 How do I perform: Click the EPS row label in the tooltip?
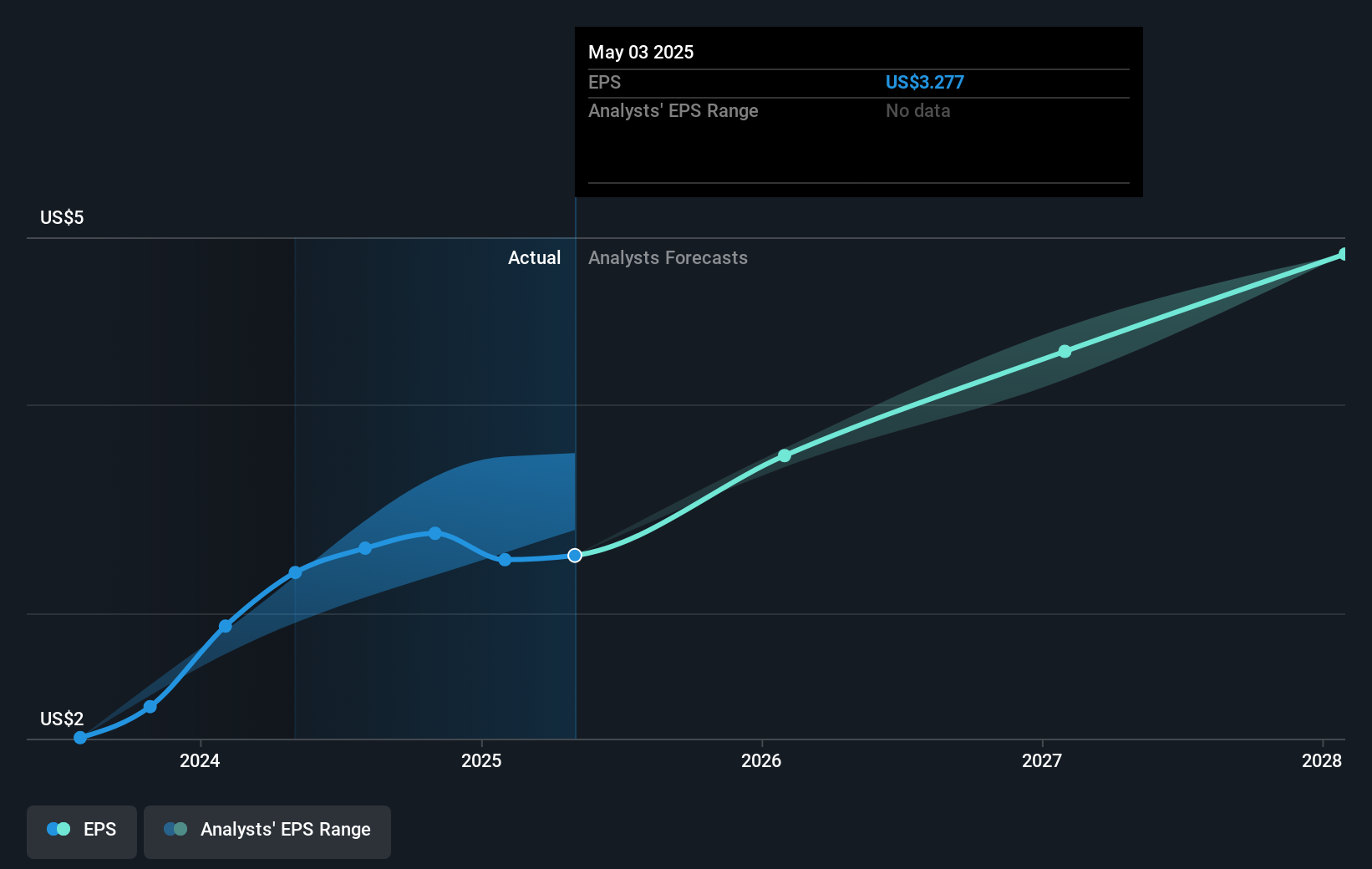[604, 83]
